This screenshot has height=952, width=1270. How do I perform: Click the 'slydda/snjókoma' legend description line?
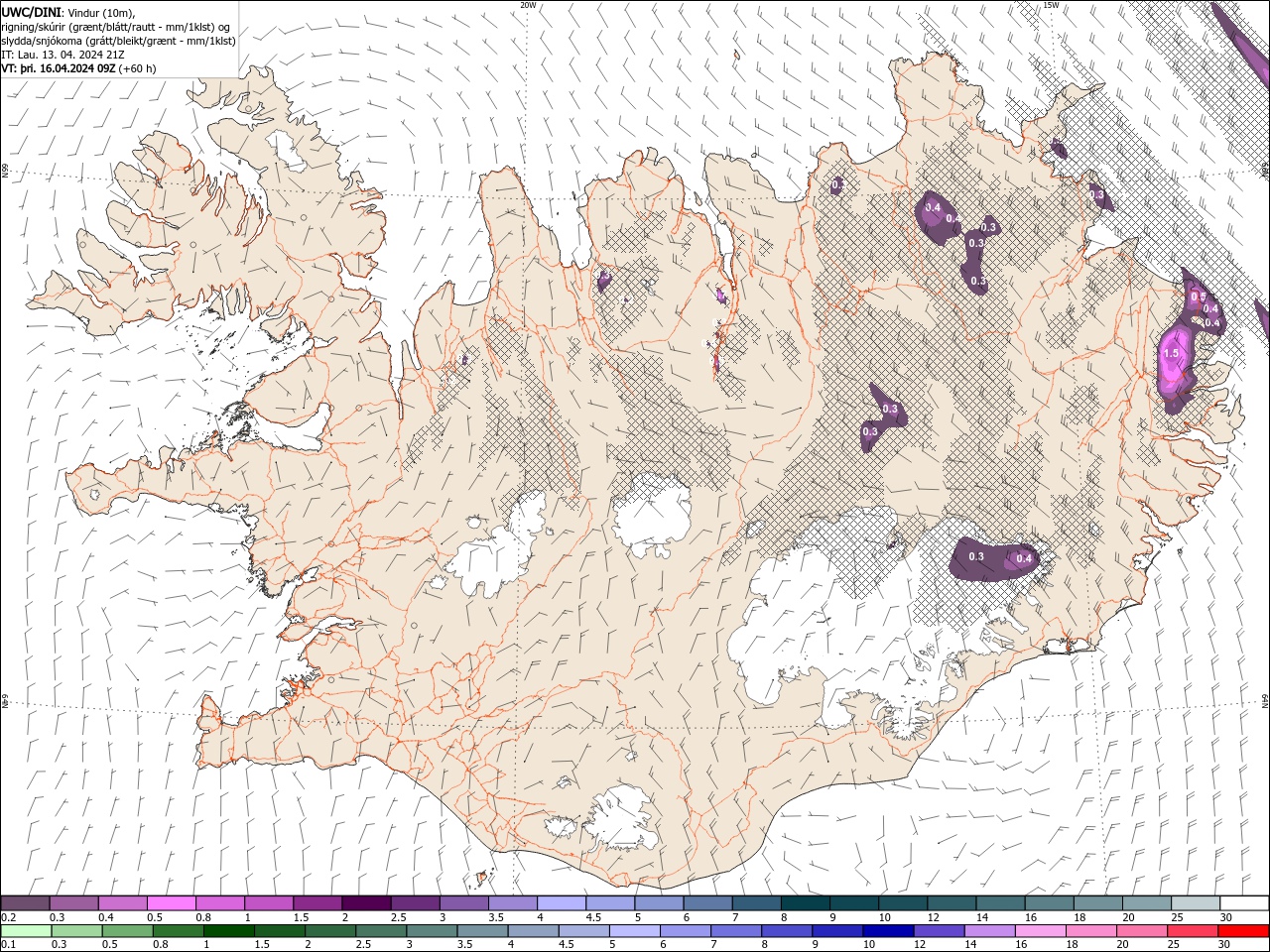[x=118, y=41]
